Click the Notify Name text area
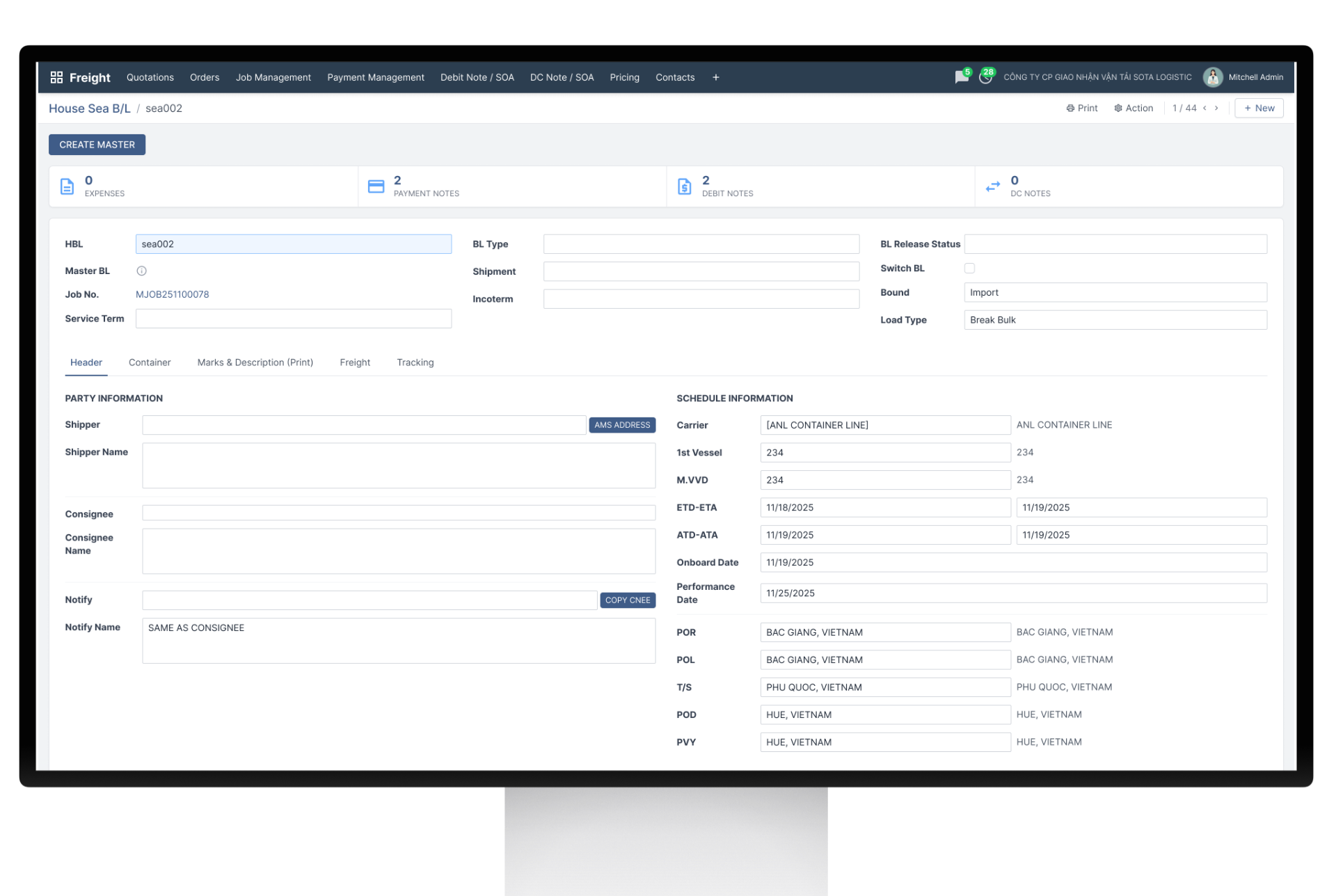The height and width of the screenshot is (896, 1336). pyautogui.click(x=398, y=641)
